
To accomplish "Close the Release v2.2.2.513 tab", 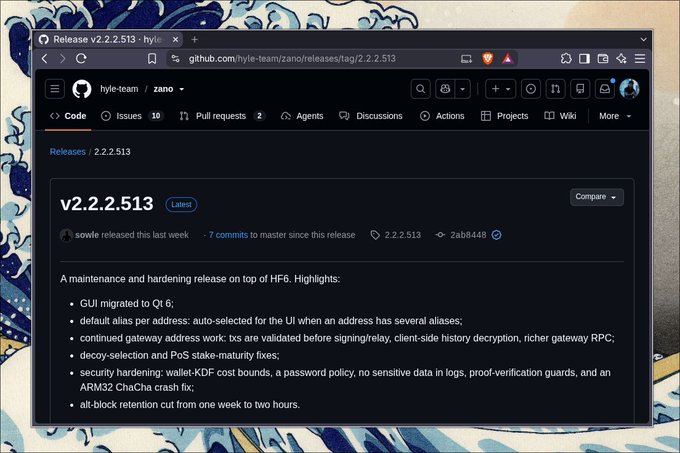I will [175, 39].
